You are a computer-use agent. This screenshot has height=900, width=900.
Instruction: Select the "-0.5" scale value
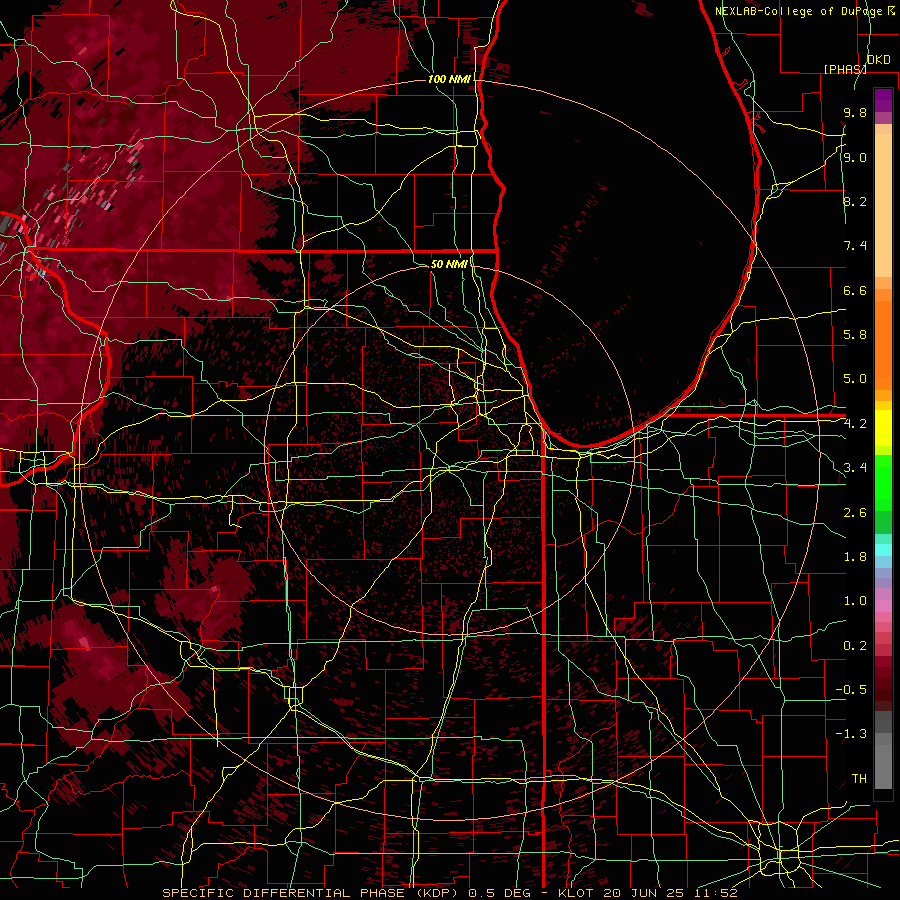(x=851, y=690)
